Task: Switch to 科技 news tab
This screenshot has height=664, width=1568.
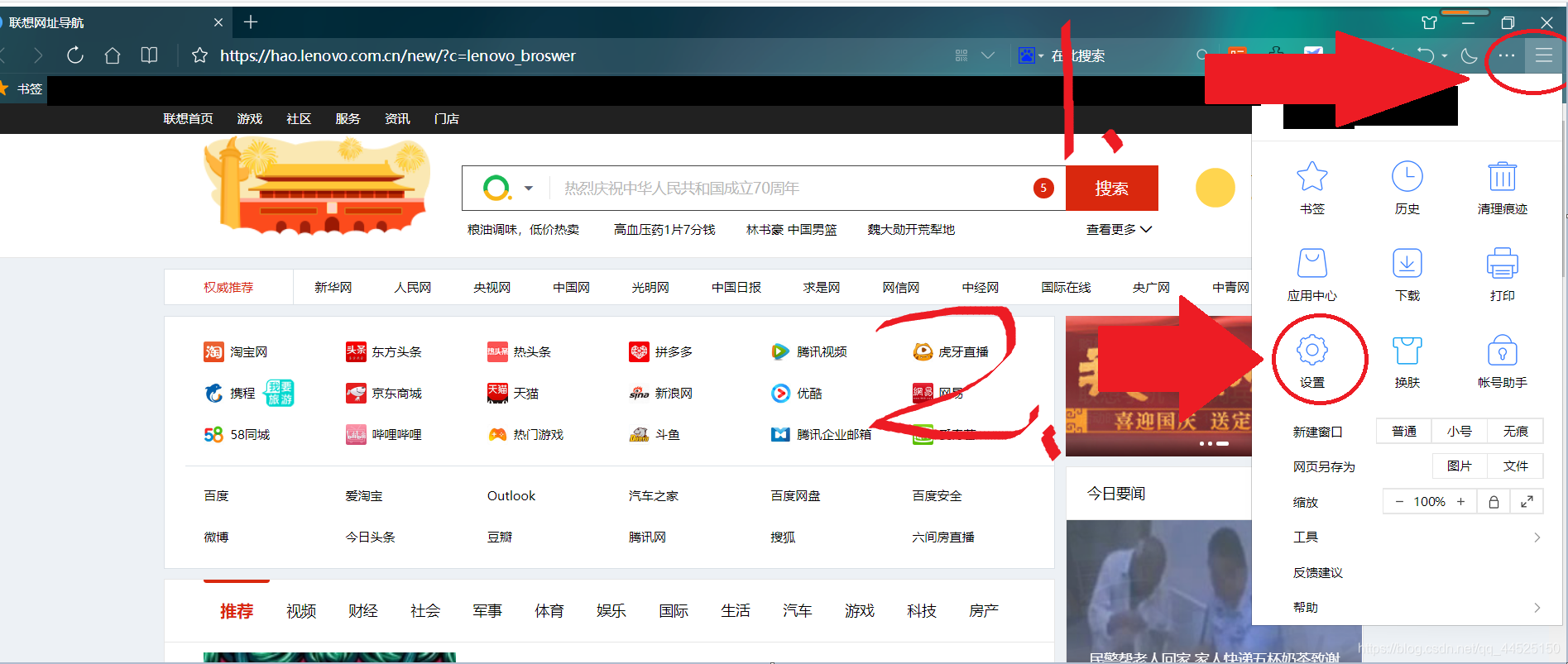Action: (x=922, y=611)
